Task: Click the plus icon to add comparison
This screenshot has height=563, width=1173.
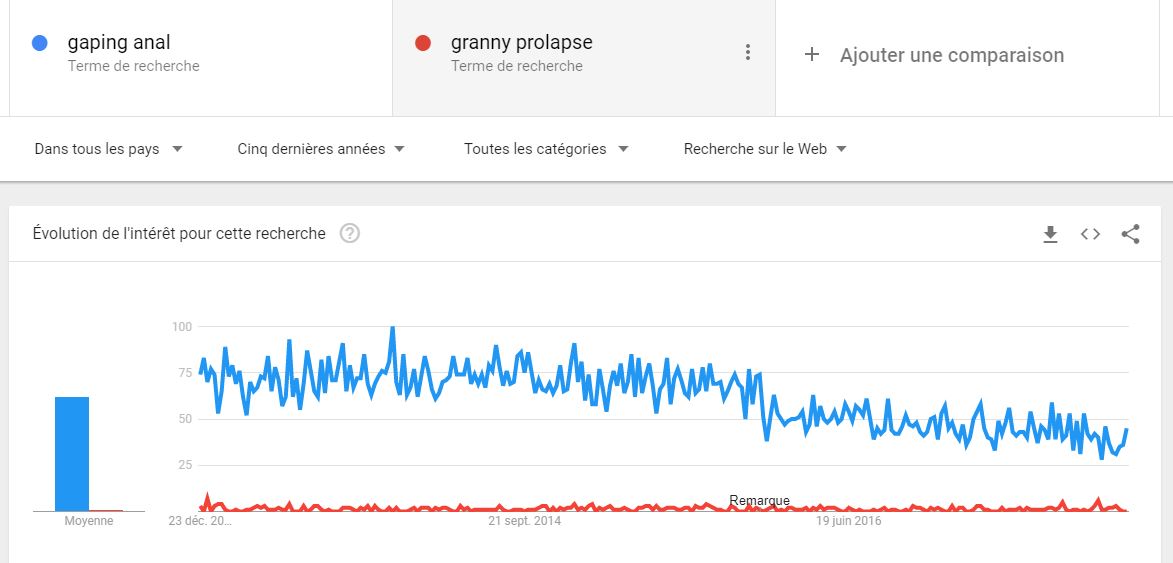Action: click(x=812, y=55)
